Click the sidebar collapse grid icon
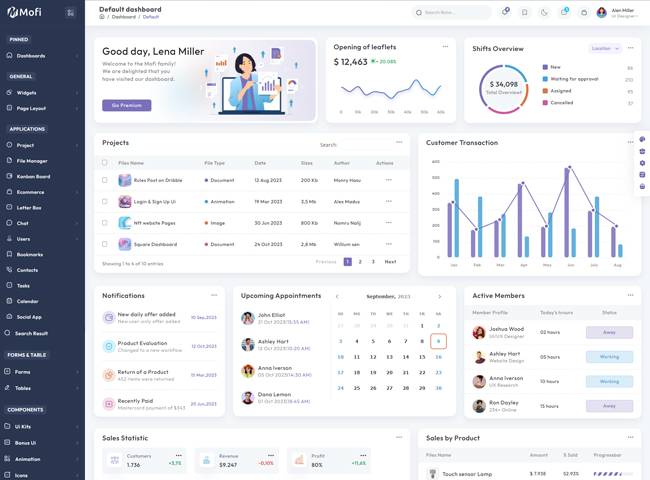Viewport: 650px width, 480px height. 70,13
